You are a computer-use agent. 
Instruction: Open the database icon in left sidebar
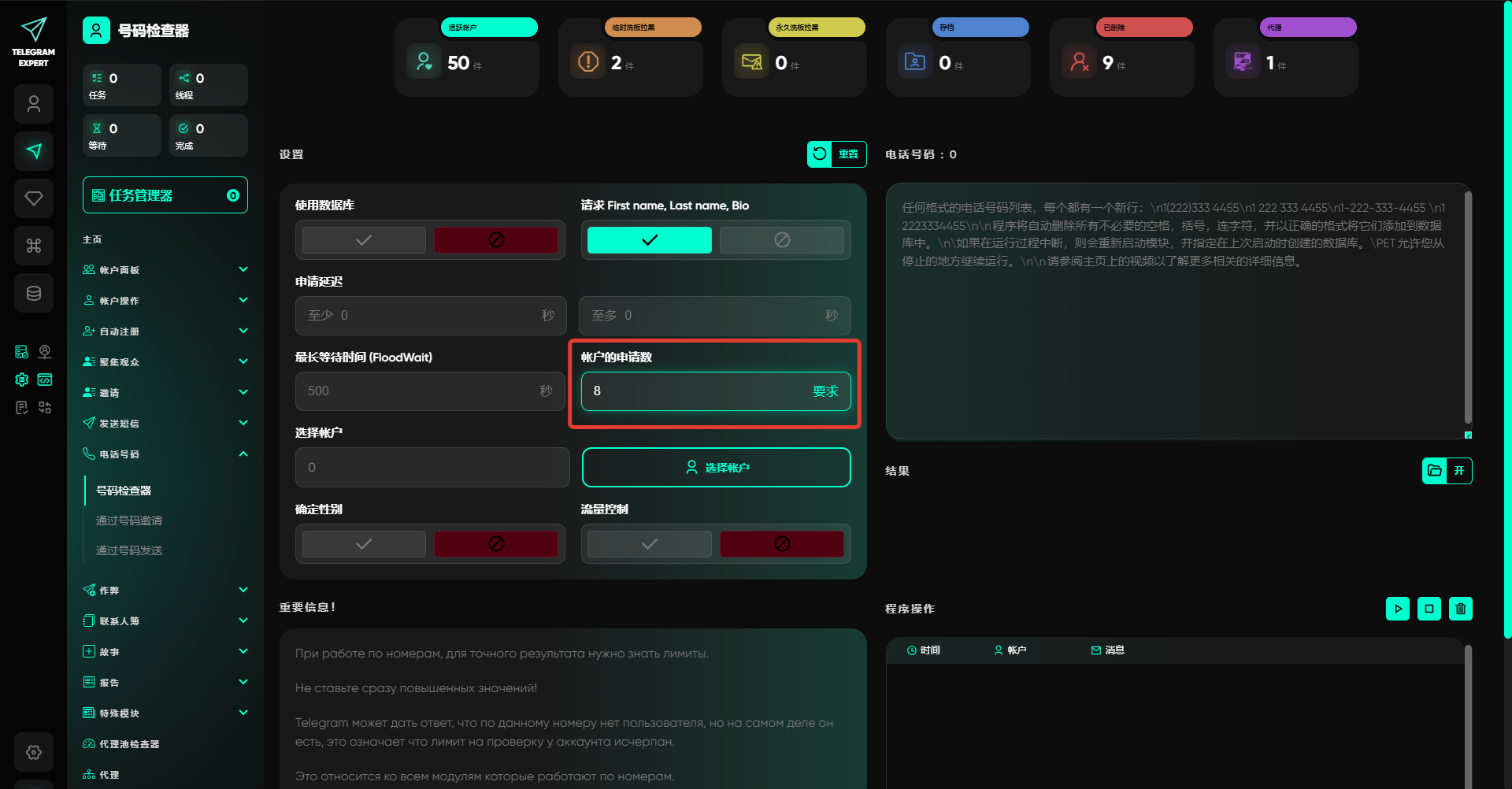pos(34,293)
